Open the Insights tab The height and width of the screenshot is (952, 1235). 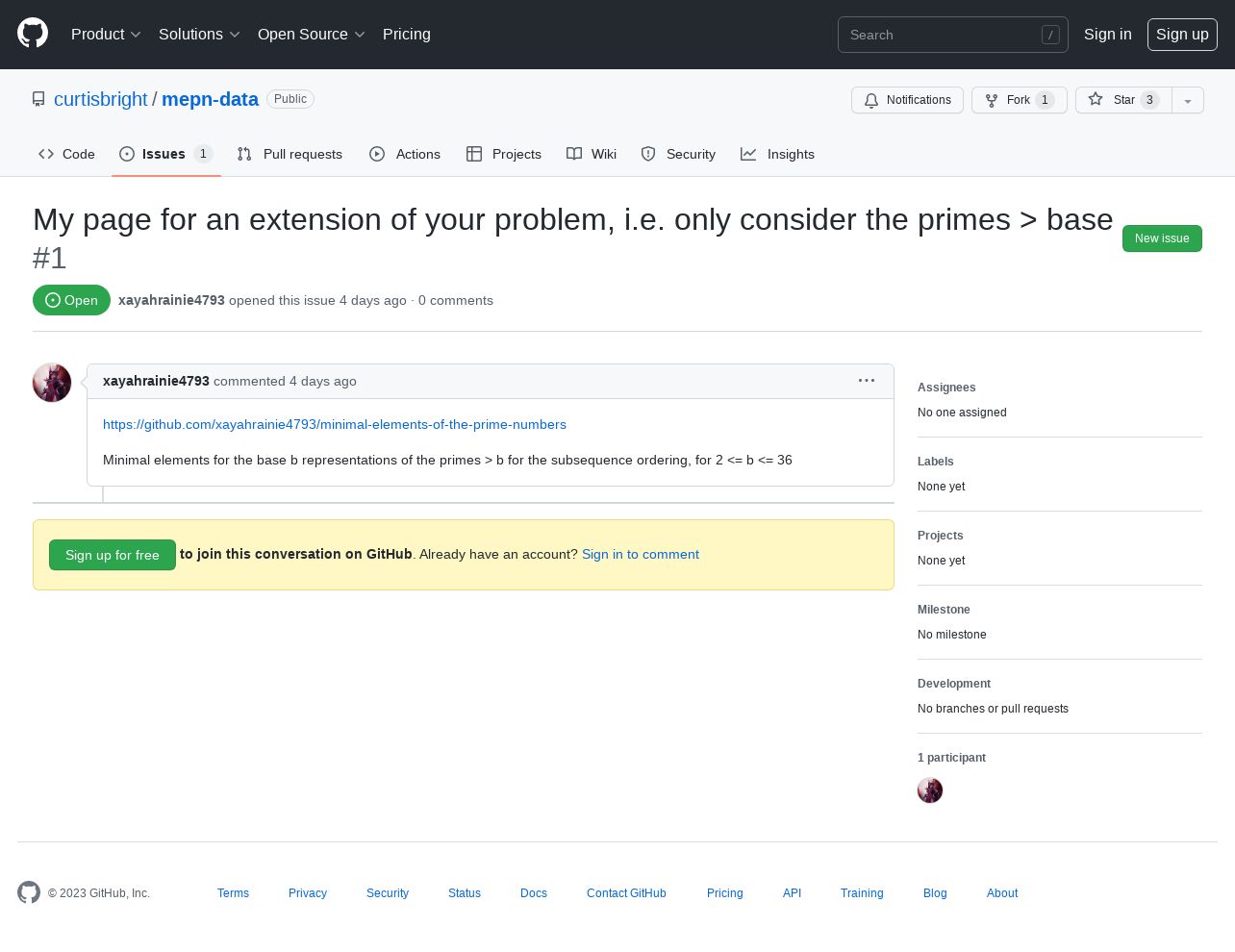(777, 154)
